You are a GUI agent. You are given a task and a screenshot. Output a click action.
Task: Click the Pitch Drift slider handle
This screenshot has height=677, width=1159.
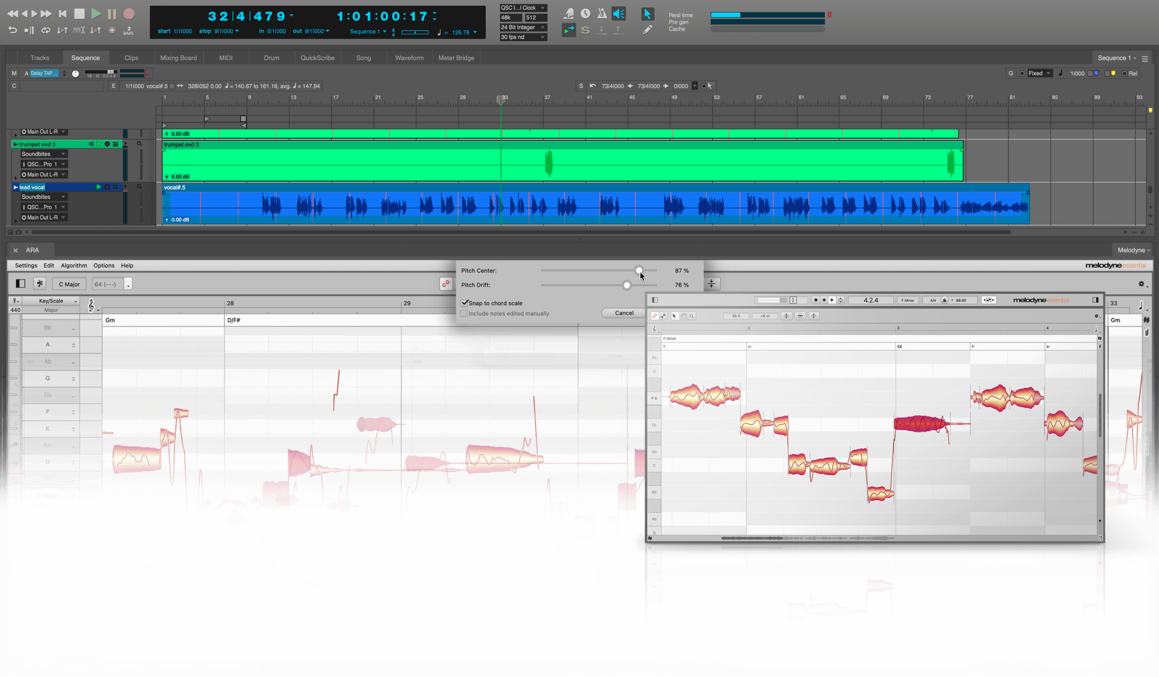(627, 285)
